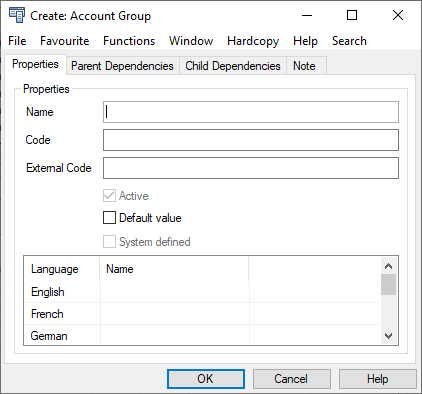Confirm with the OK button
Viewport: 422px width, 394px height.
206,379
